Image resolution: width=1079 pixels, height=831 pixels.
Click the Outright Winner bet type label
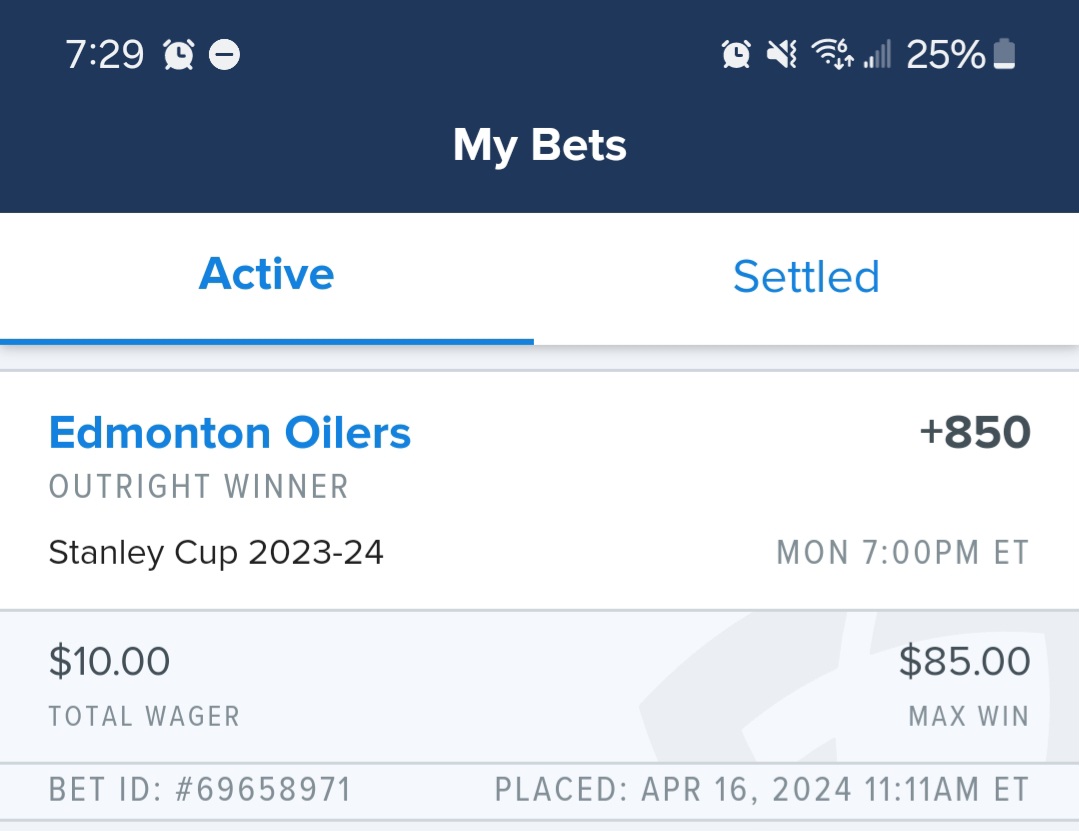pos(199,486)
